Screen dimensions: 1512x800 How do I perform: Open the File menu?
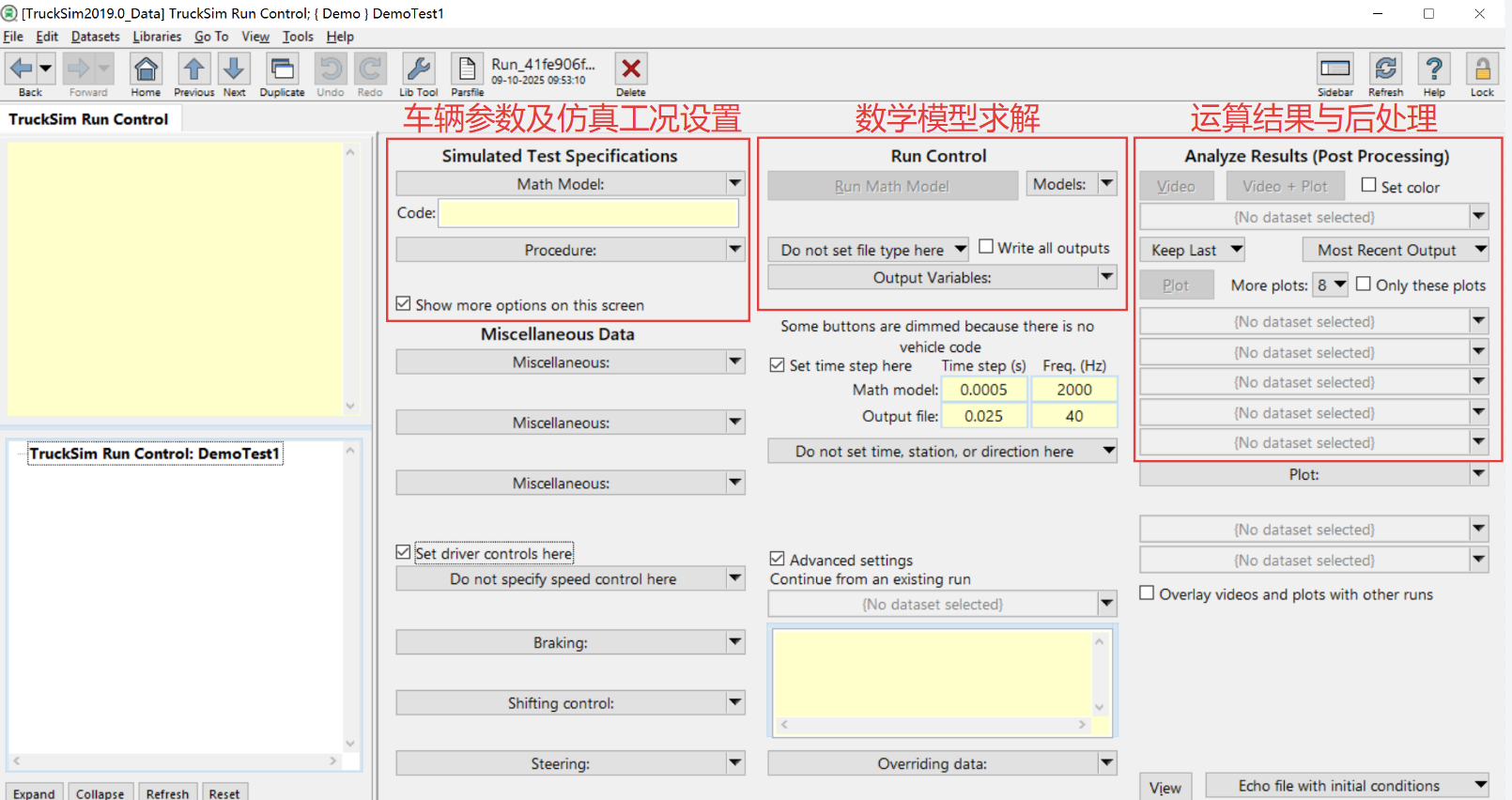point(13,37)
